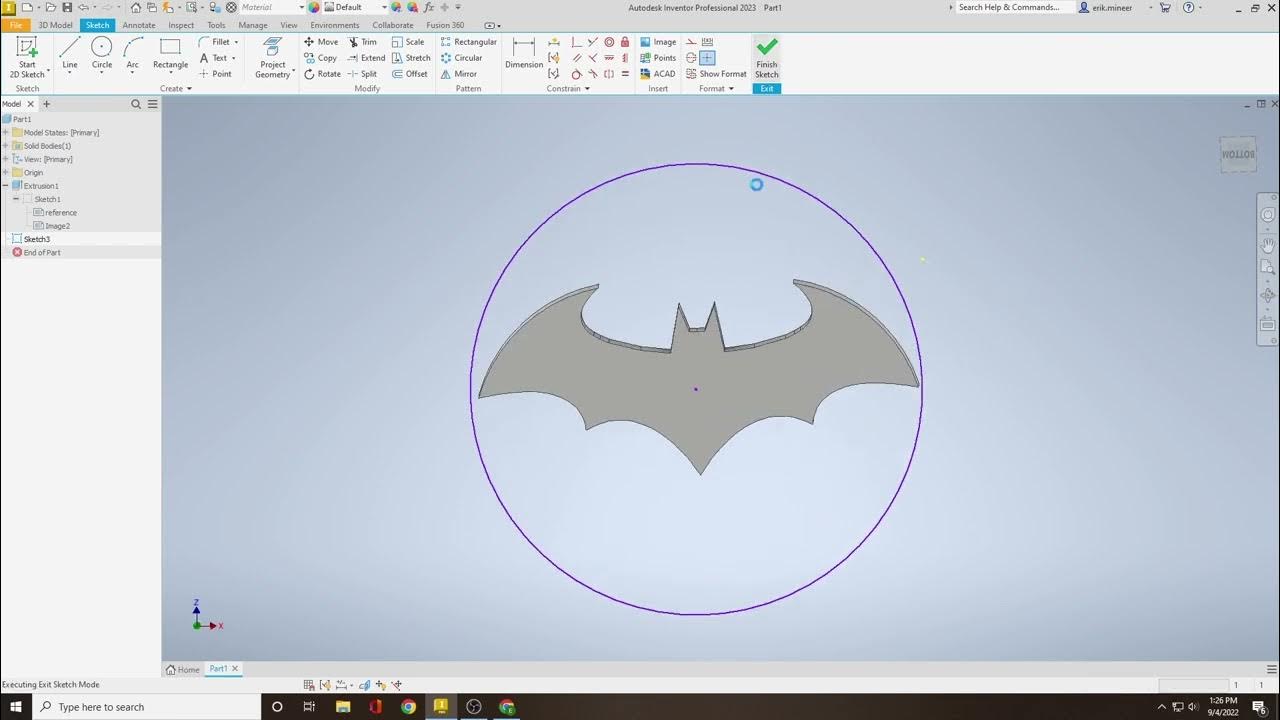Search the model browser
Image resolution: width=1280 pixels, height=720 pixels.
[136, 104]
